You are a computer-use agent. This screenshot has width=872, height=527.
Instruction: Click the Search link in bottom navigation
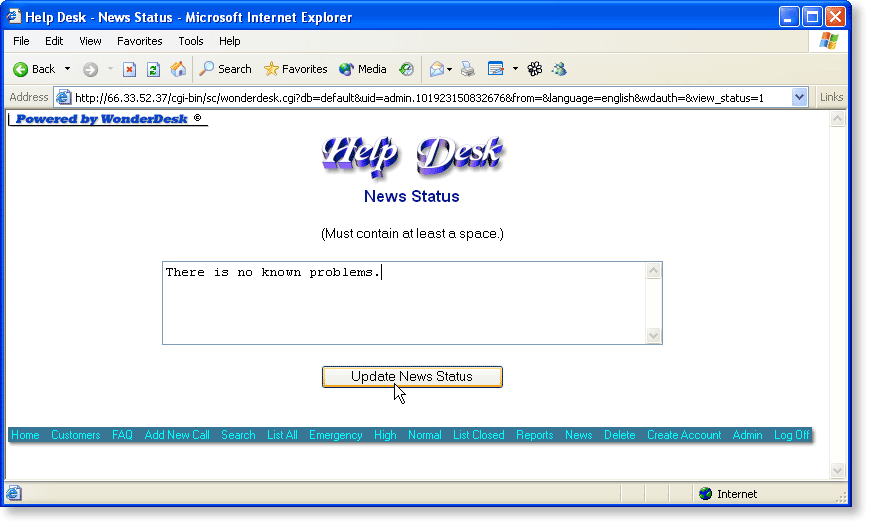(x=238, y=435)
